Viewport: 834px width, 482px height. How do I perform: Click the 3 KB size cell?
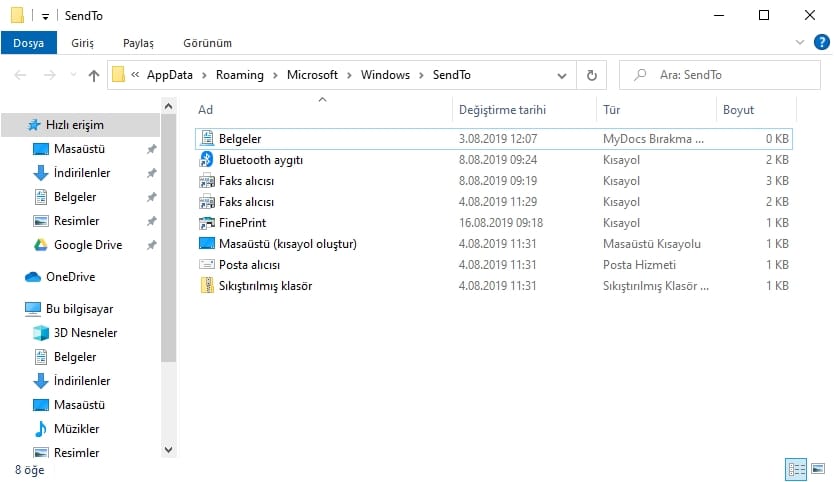click(777, 180)
